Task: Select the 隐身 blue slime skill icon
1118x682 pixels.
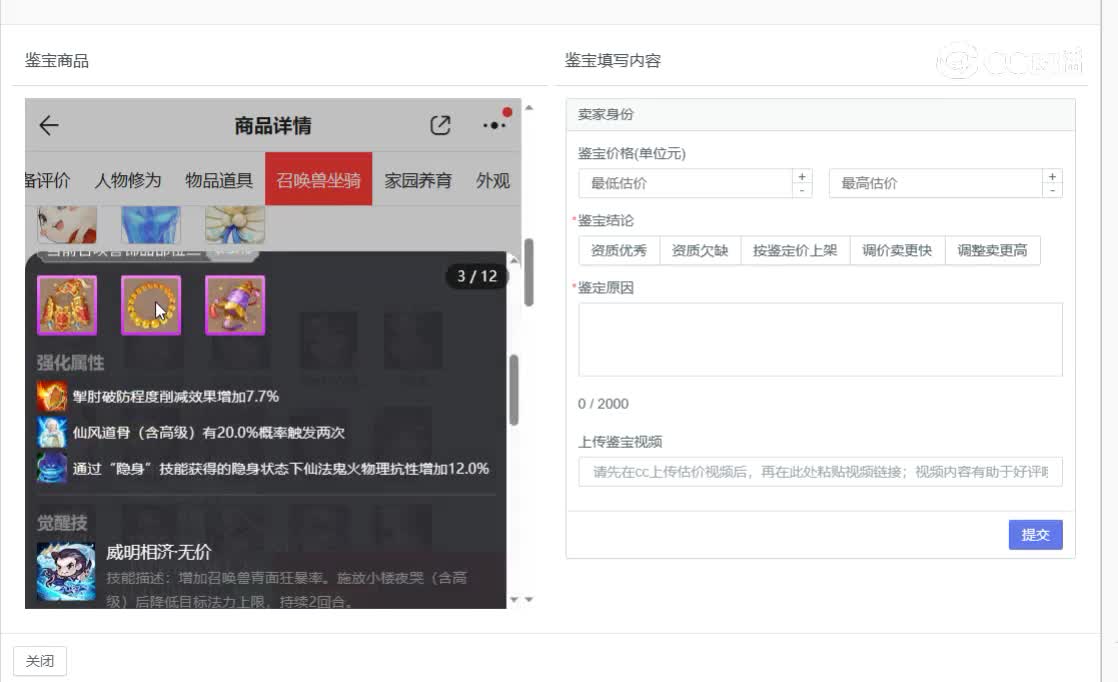Action: click(x=52, y=468)
